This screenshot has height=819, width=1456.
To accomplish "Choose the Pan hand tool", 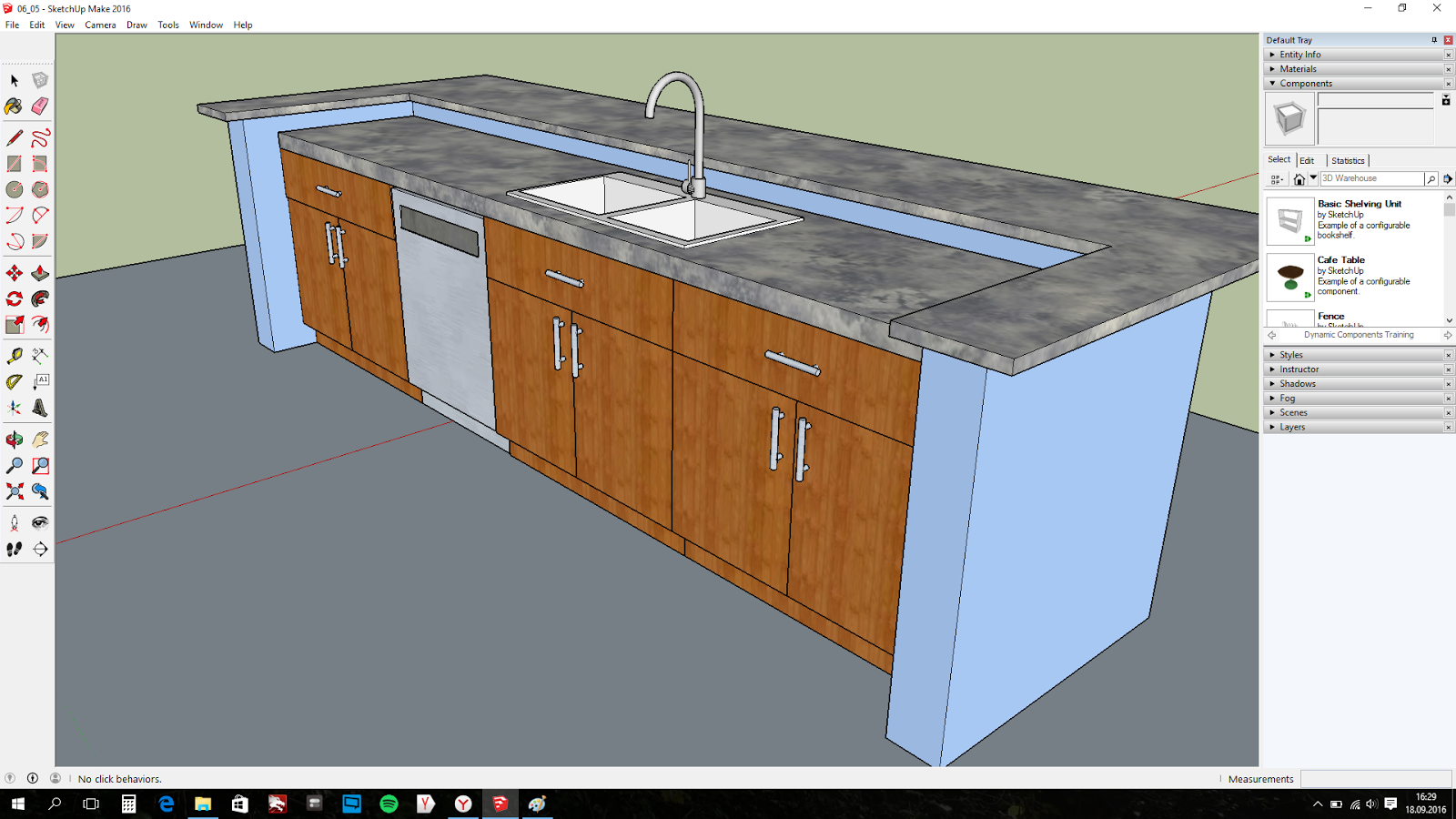I will pos(40,440).
